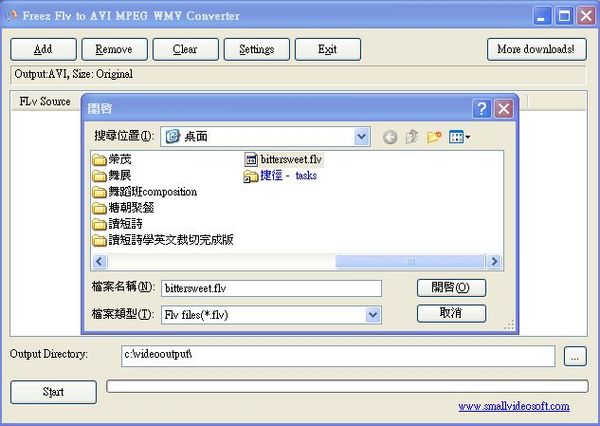The width and height of the screenshot is (600, 426).
Task: Click the Freez app title bar icon
Action: 12,15
